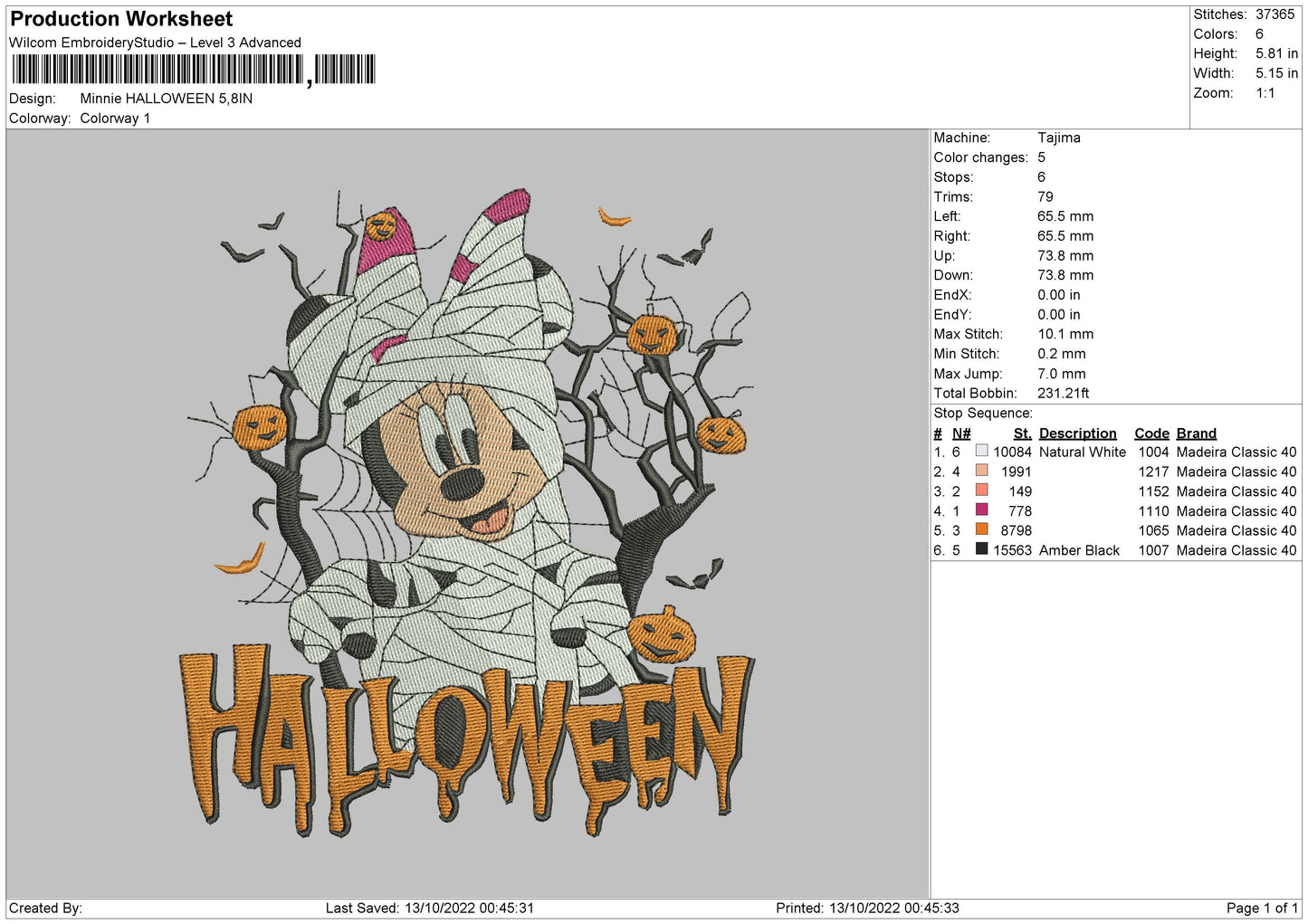Click the Colors value 6

[x=1259, y=34]
